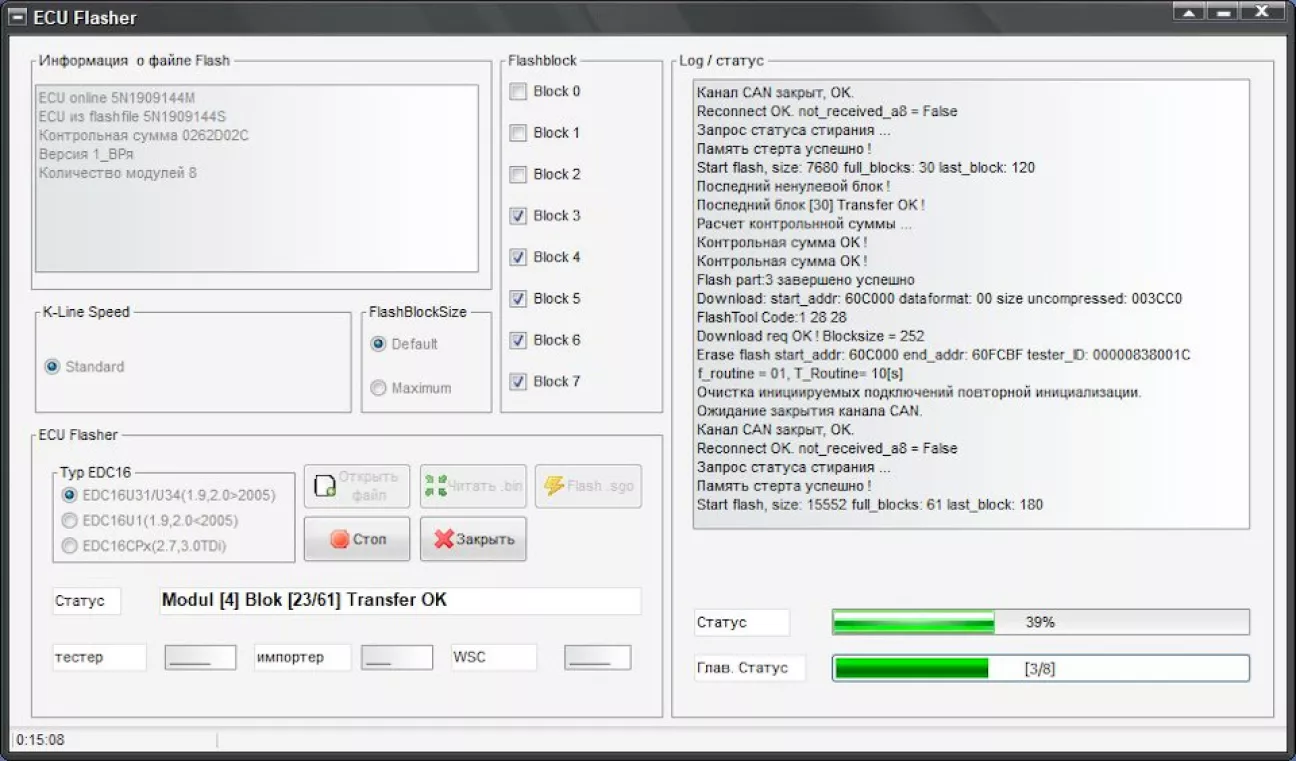Disable the Block 7 checkbox
This screenshot has width=1296, height=761.
click(x=518, y=382)
